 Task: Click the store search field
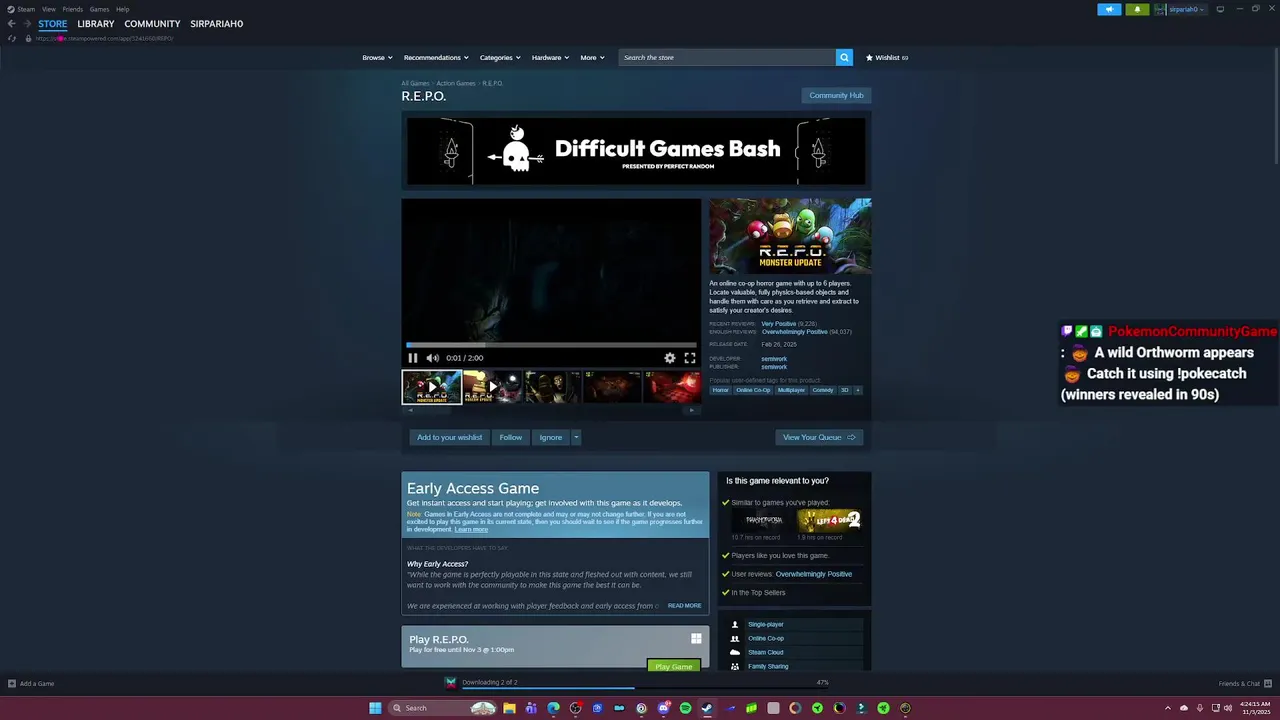click(x=727, y=57)
